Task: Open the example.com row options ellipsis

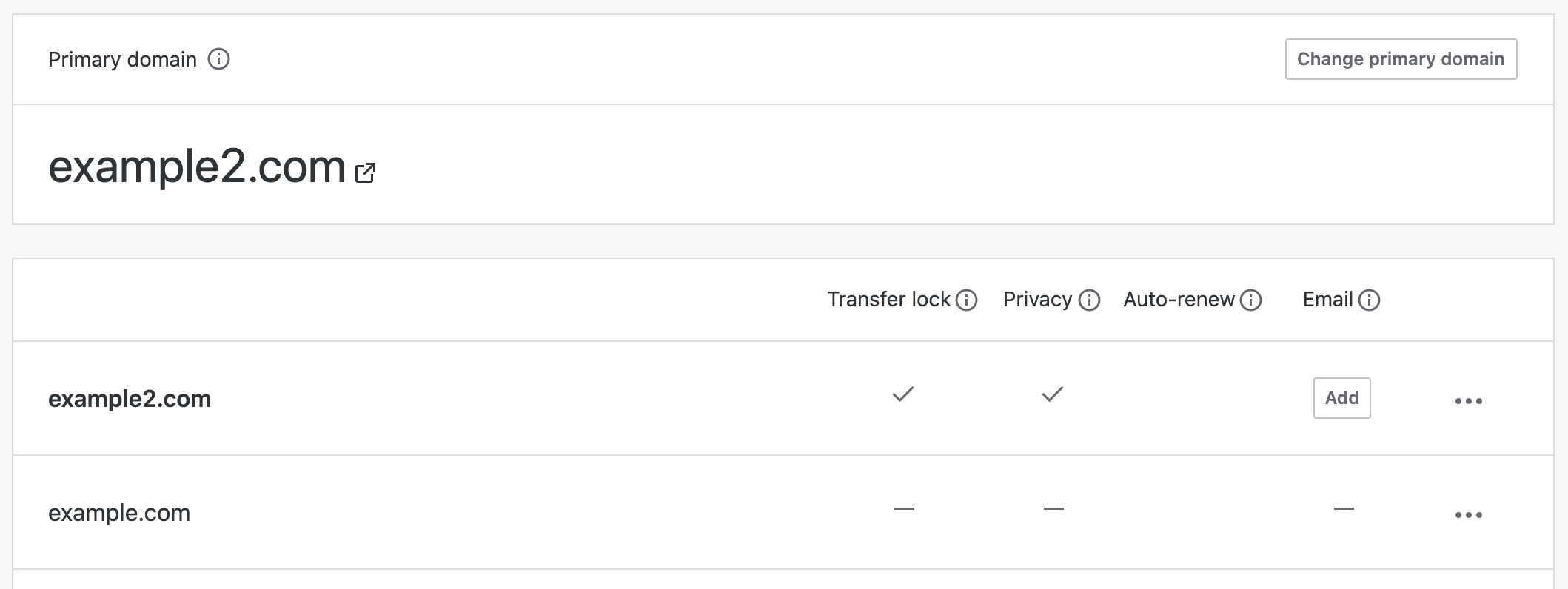Action: click(1468, 515)
